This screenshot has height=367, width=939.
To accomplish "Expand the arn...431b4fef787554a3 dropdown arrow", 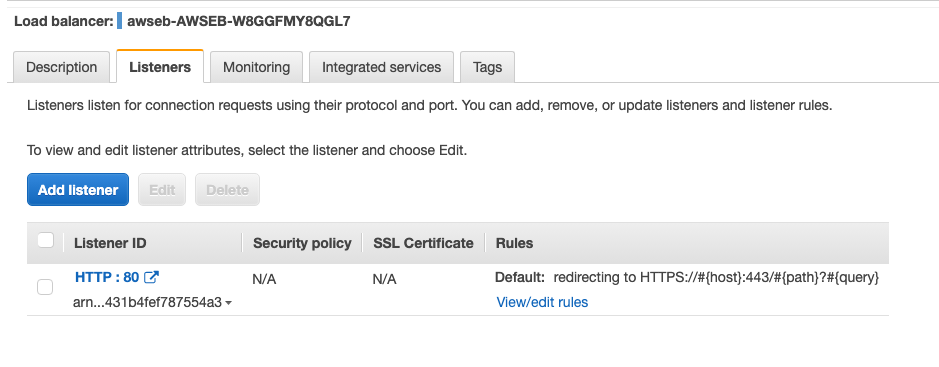I will tap(228, 304).
